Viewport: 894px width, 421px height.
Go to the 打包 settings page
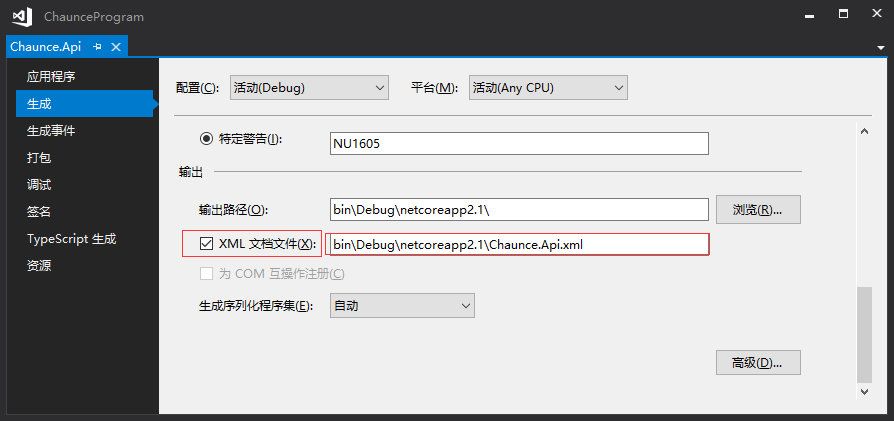click(40, 158)
